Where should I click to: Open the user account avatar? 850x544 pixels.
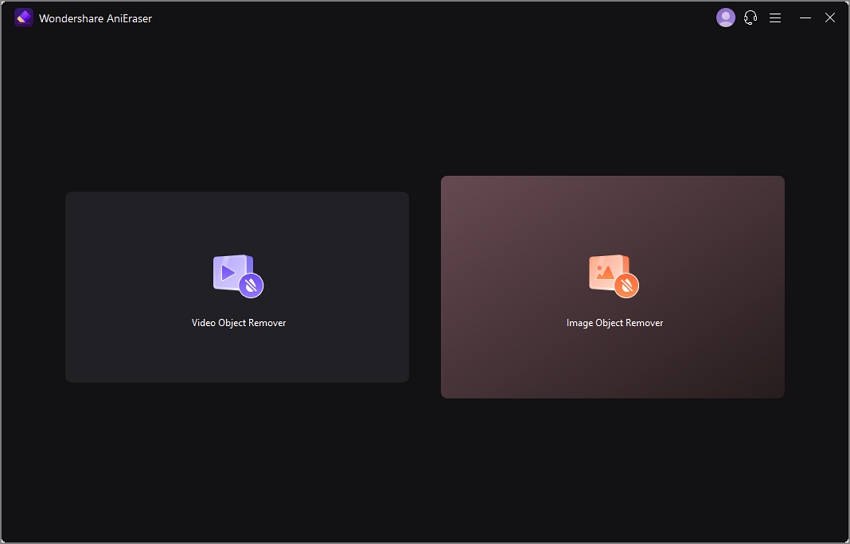coord(725,18)
